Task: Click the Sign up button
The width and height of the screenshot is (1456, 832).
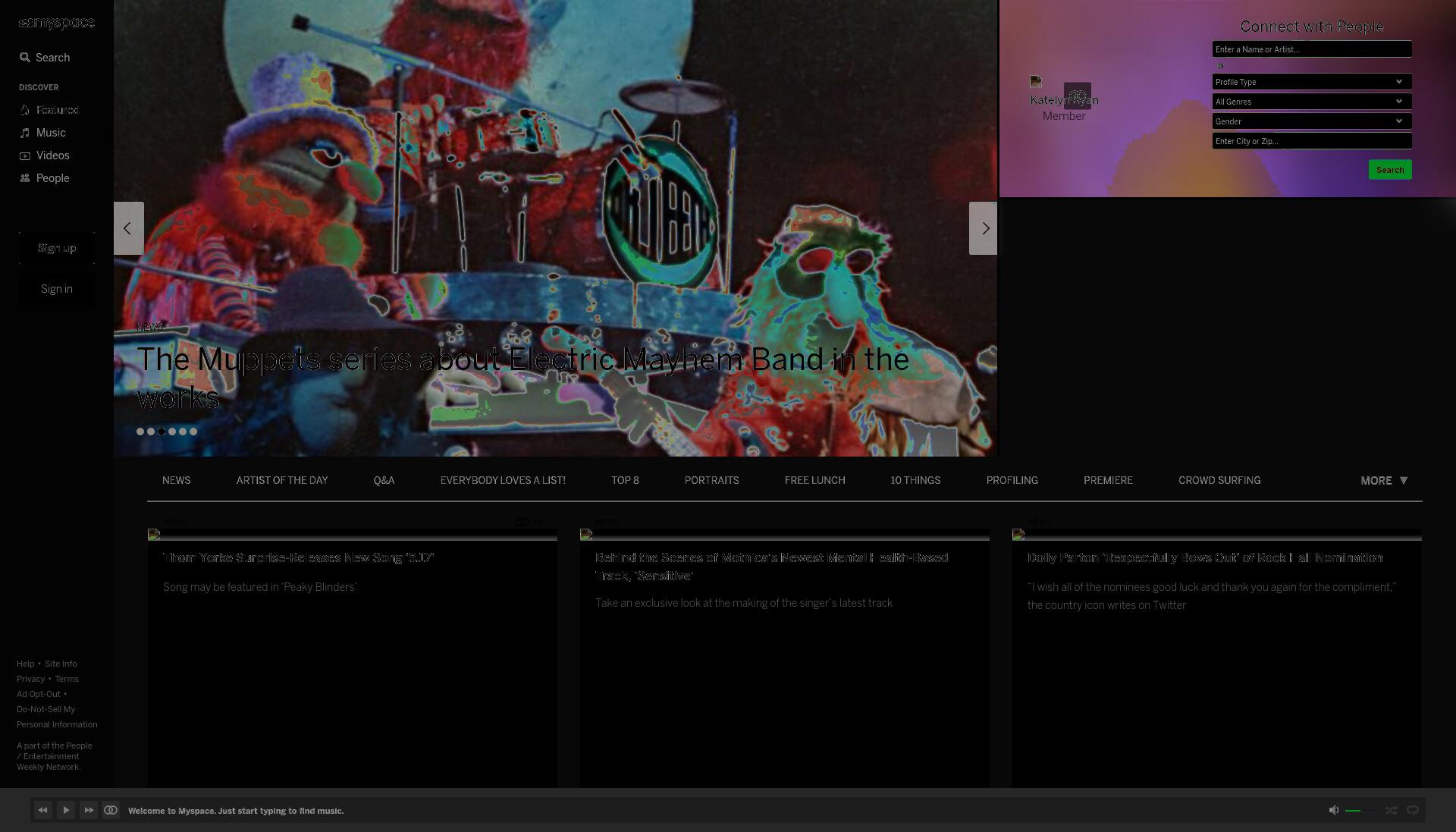Action: 57,248
